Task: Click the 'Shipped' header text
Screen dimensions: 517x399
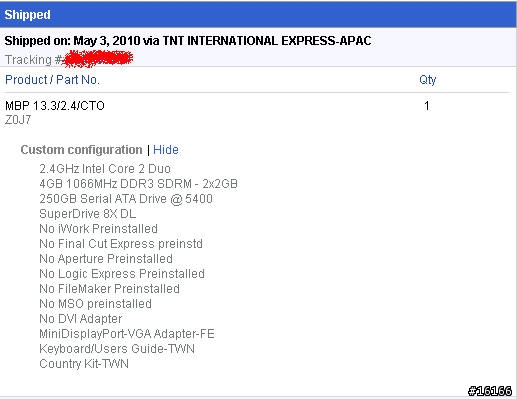Action: coord(27,15)
